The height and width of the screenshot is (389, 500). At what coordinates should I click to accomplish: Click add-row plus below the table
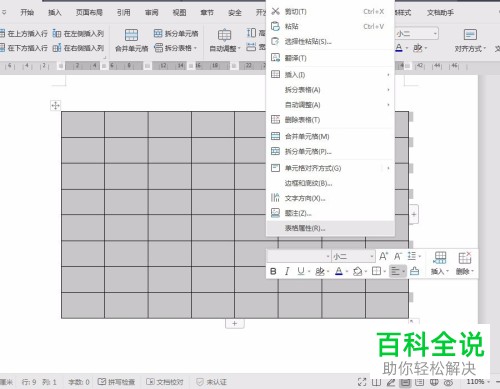tap(235, 323)
